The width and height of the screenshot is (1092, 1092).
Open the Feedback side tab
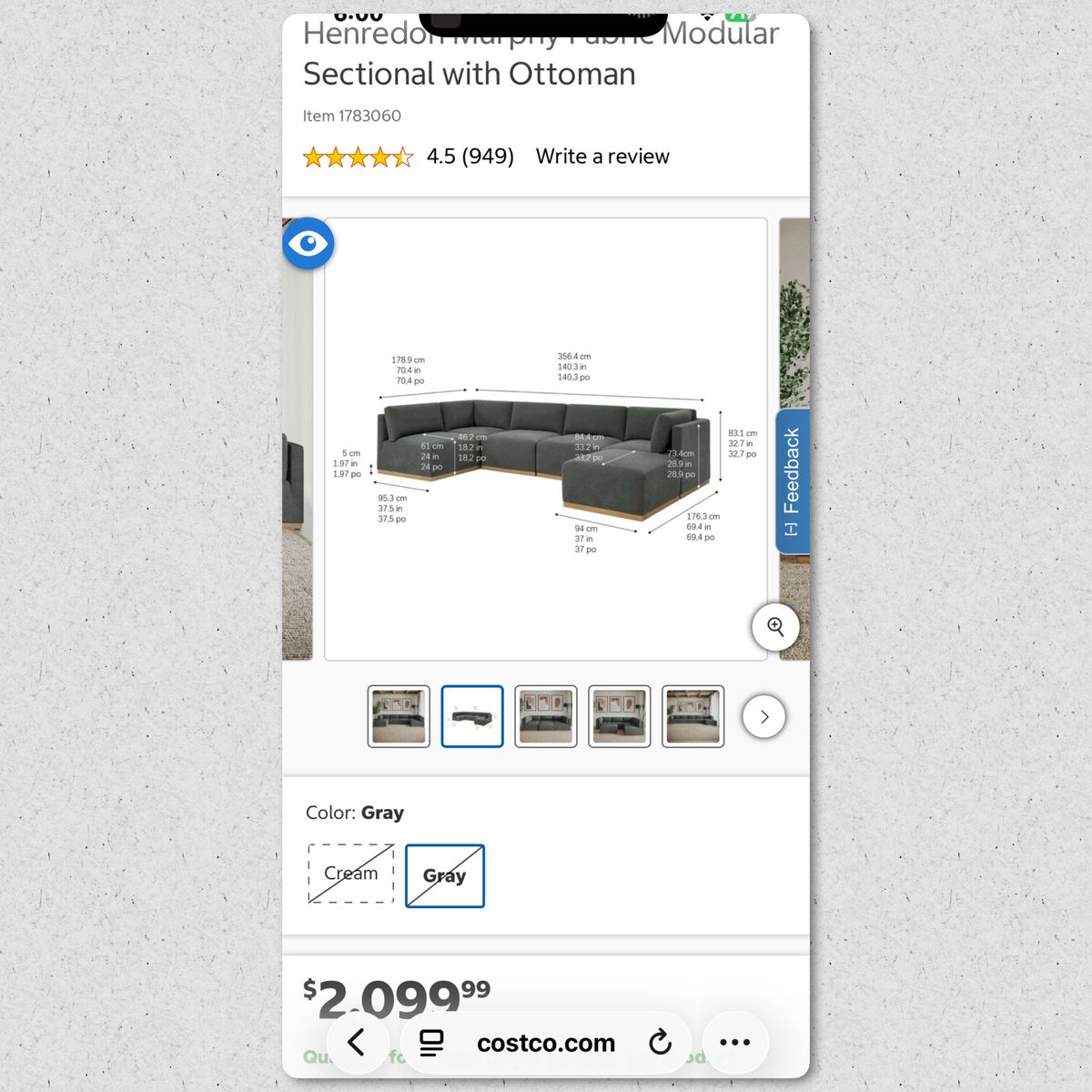(x=793, y=481)
